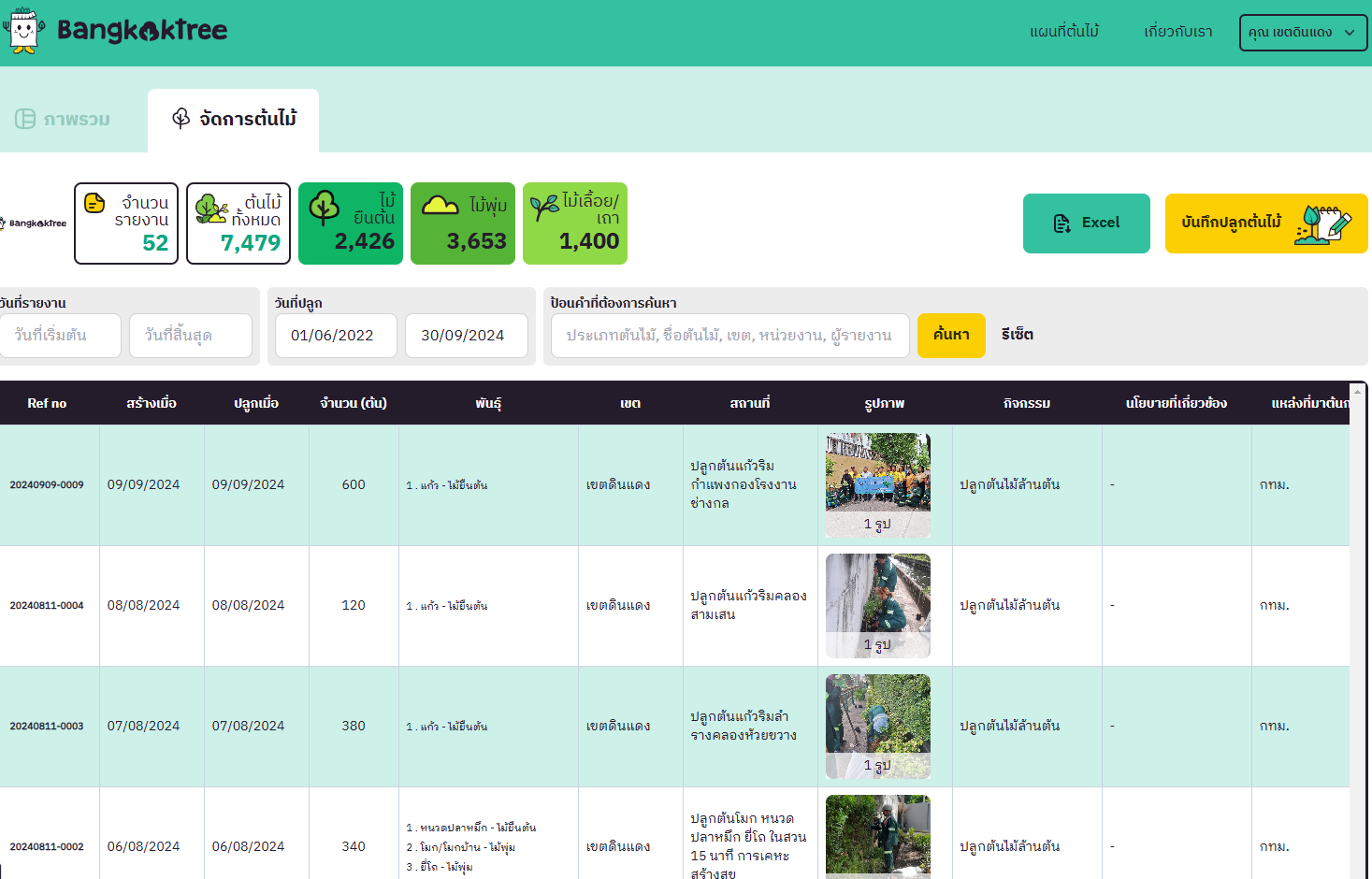The width and height of the screenshot is (1372, 879).
Task: Click the vine leaf icon in ไม้เลื้อย card
Action: point(545,208)
